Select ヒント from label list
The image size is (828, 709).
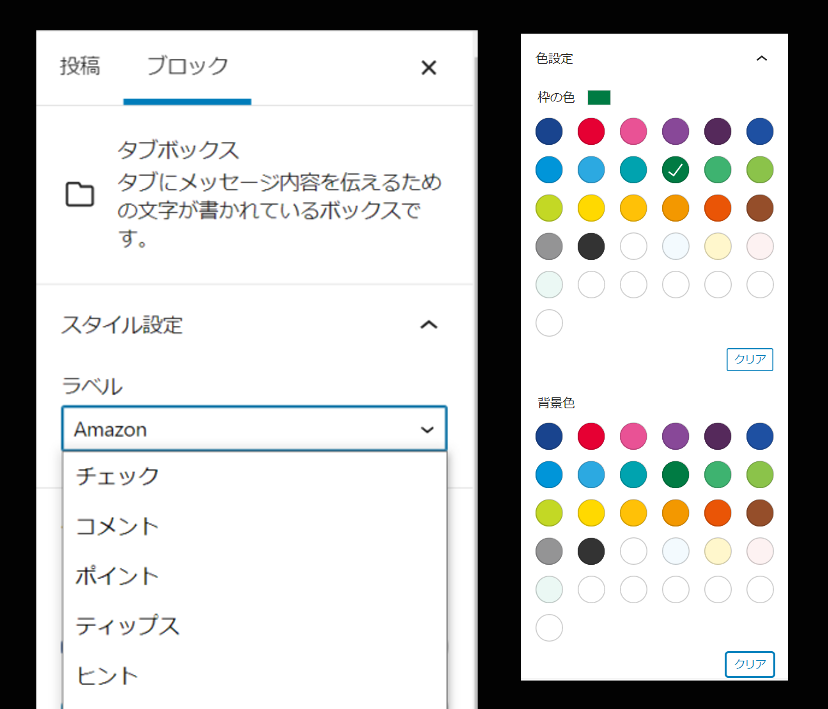255,676
